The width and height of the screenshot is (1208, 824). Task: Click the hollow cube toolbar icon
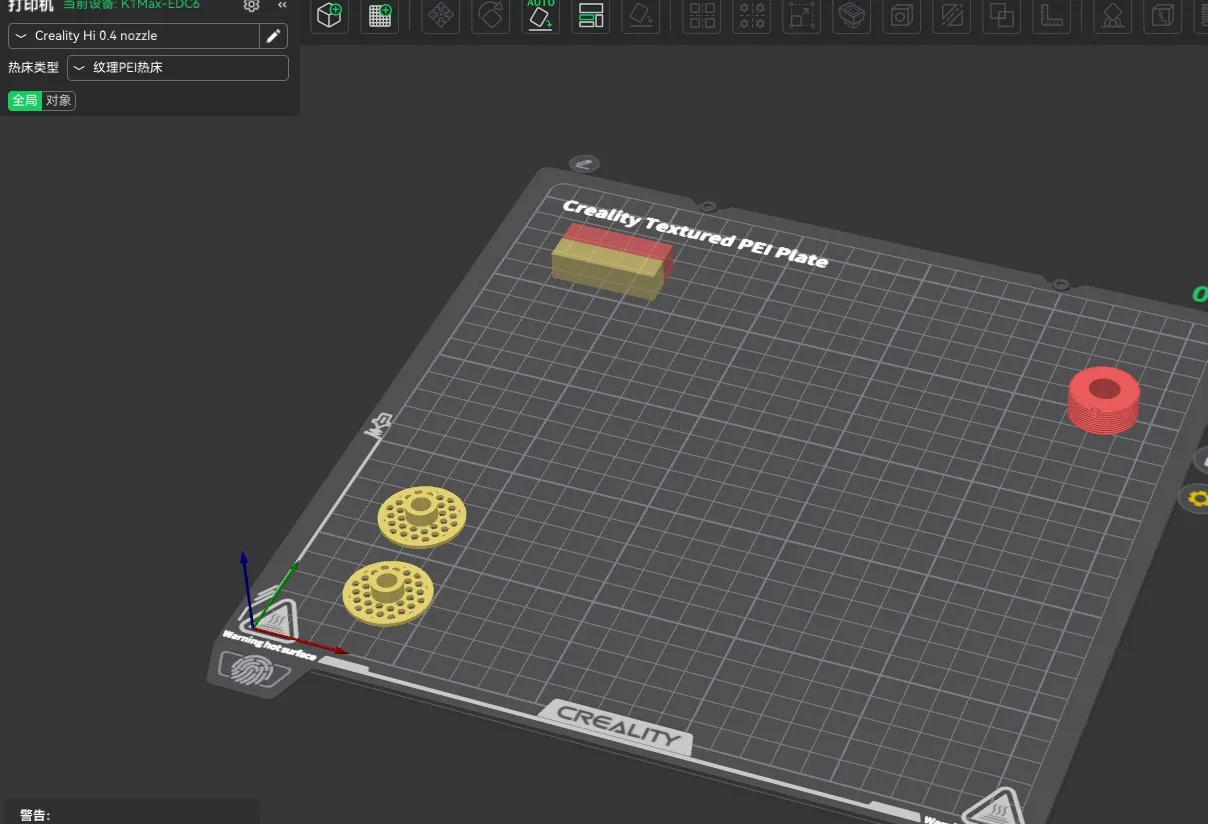(x=902, y=16)
